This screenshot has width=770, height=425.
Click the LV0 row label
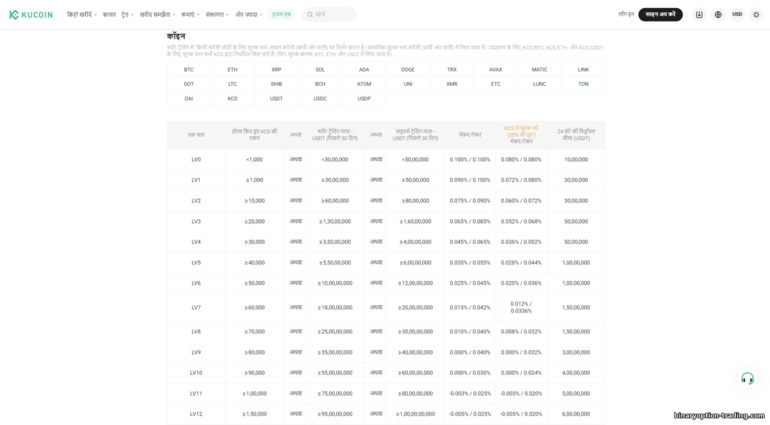coord(196,160)
